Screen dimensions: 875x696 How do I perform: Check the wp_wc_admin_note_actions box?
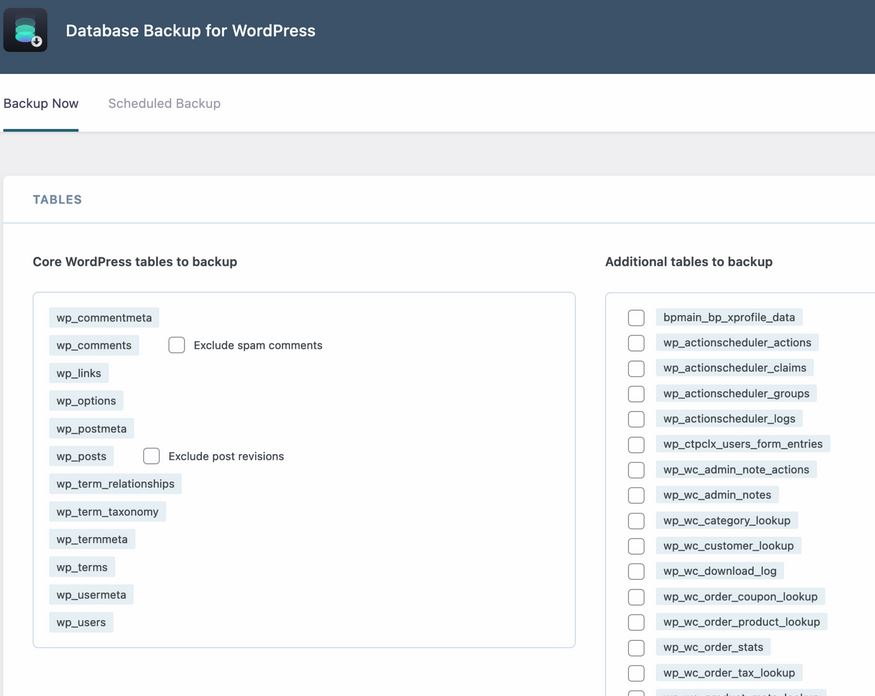636,470
